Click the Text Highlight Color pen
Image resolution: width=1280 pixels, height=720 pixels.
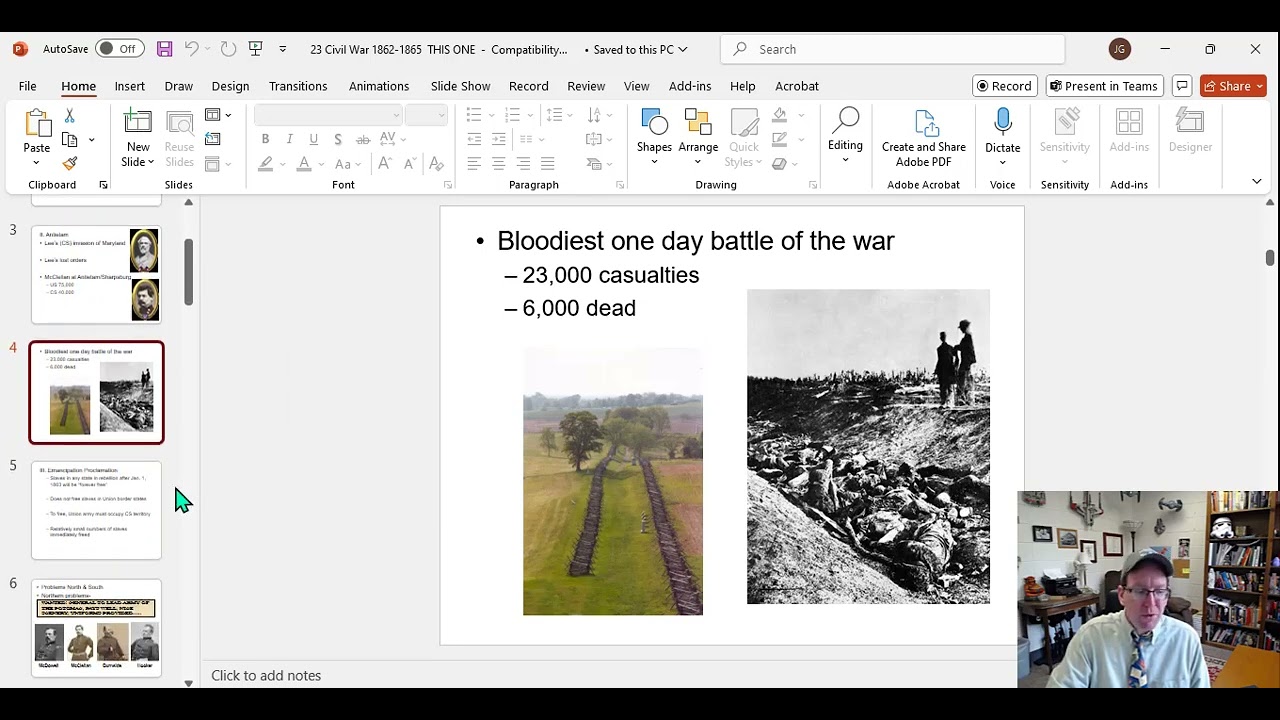pos(265,163)
